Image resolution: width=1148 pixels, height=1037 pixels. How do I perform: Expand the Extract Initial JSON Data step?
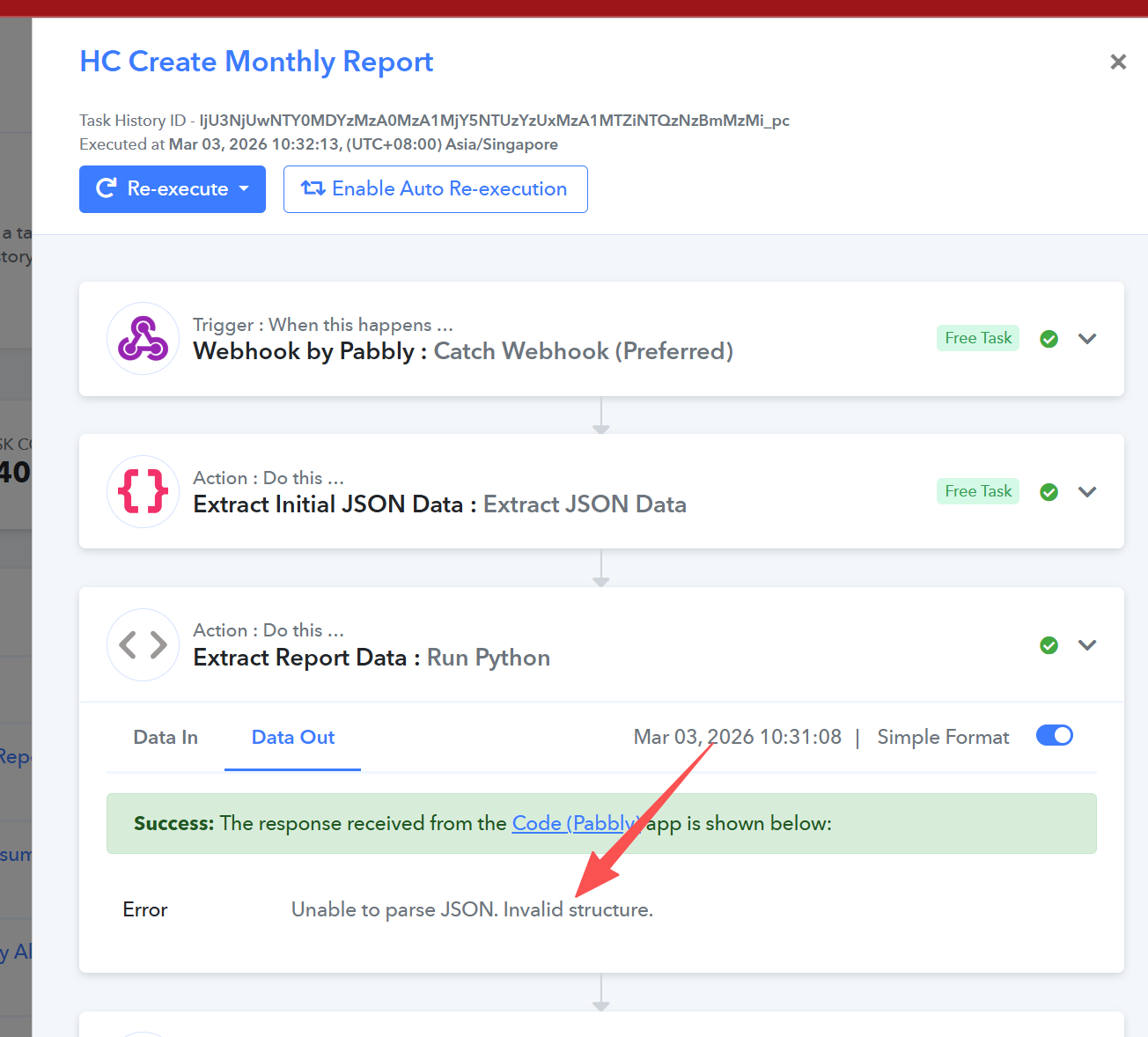click(1087, 492)
